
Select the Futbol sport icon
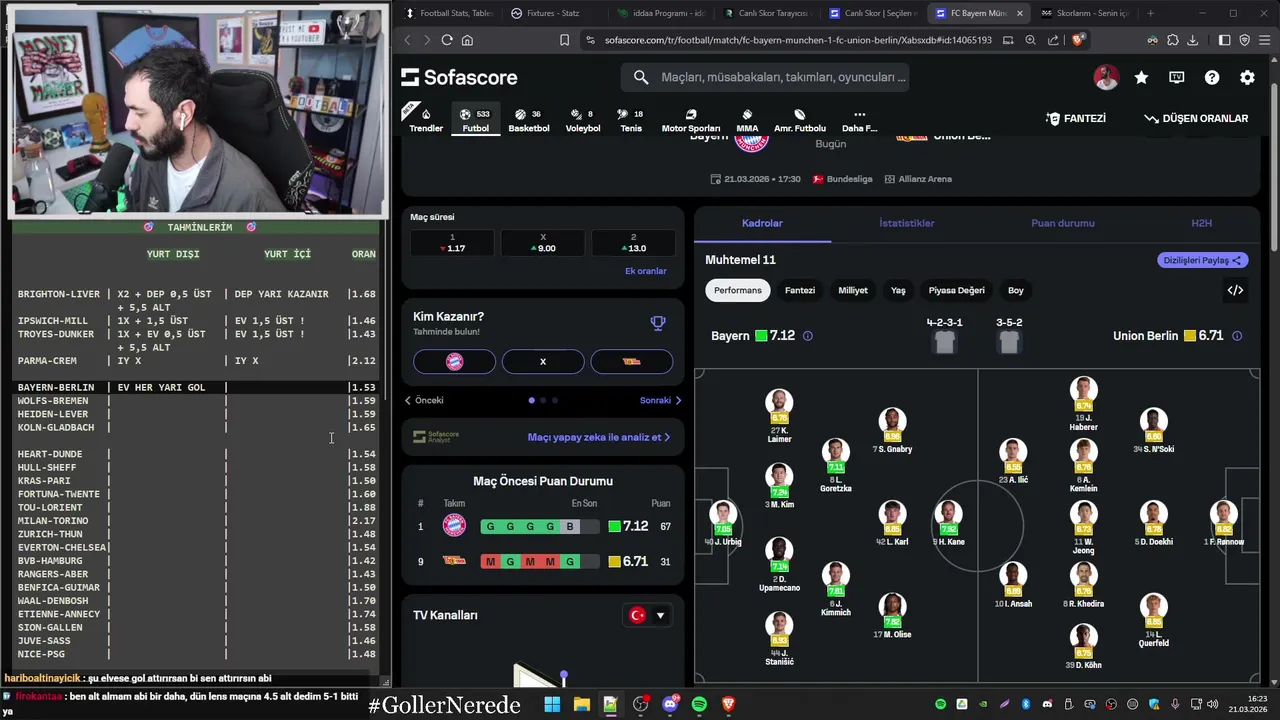pyautogui.click(x=476, y=120)
